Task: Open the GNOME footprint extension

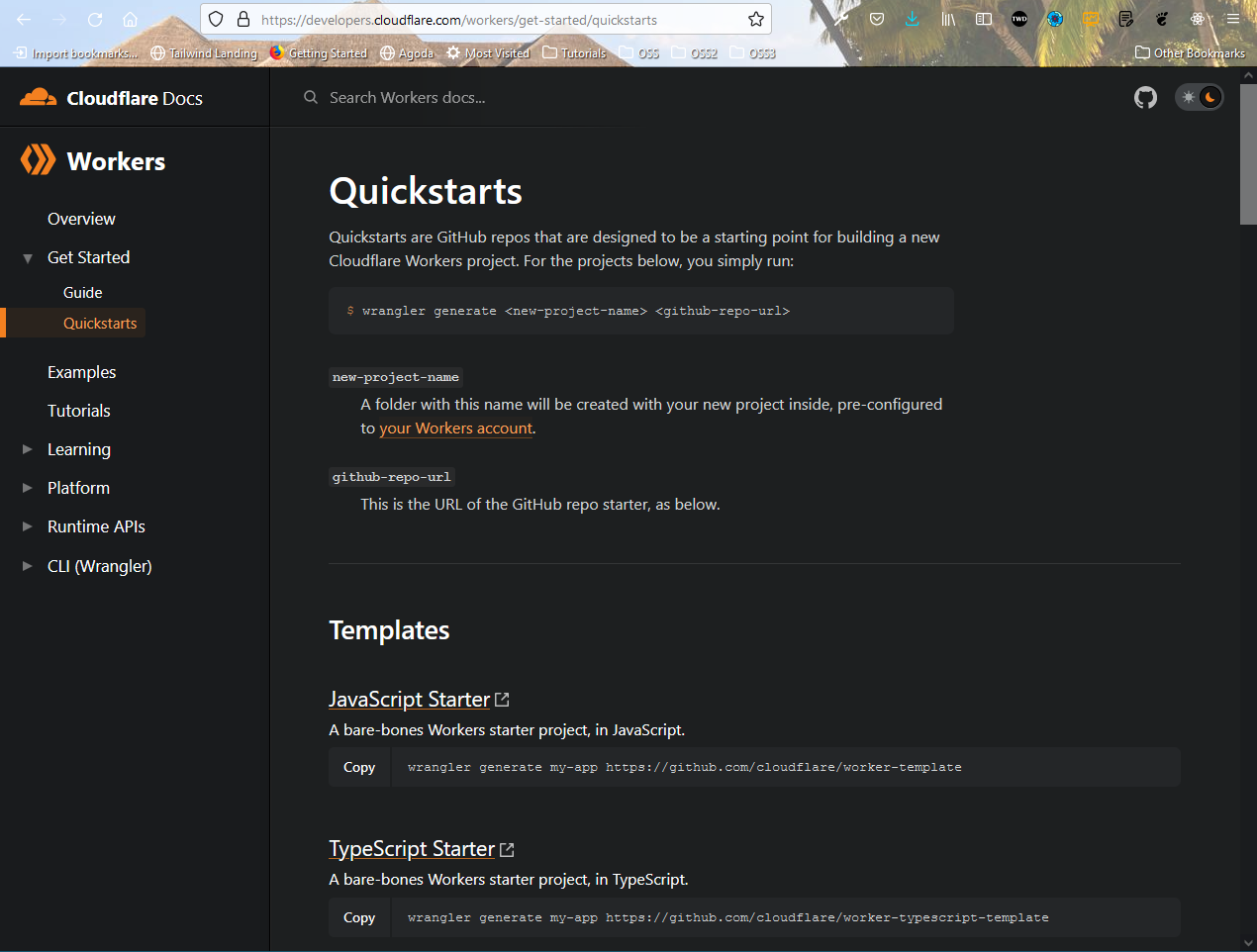Action: click(x=1162, y=19)
